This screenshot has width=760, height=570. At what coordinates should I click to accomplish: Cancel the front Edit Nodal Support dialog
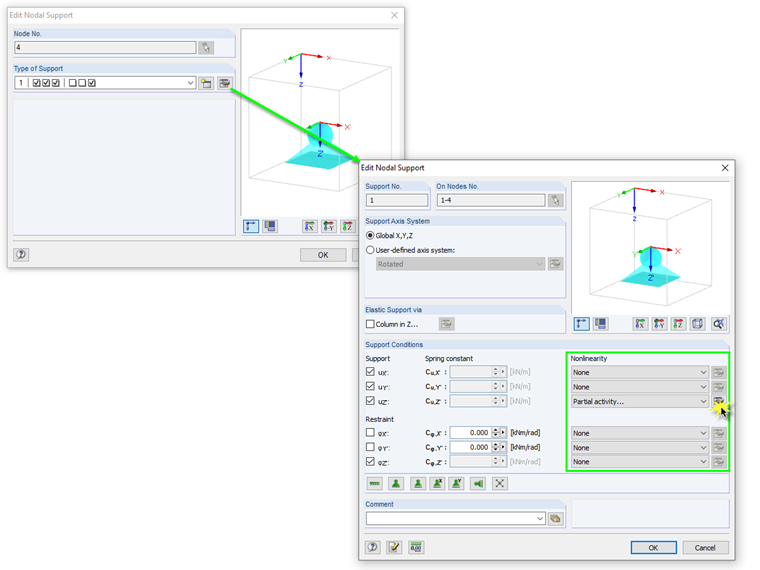click(x=705, y=548)
